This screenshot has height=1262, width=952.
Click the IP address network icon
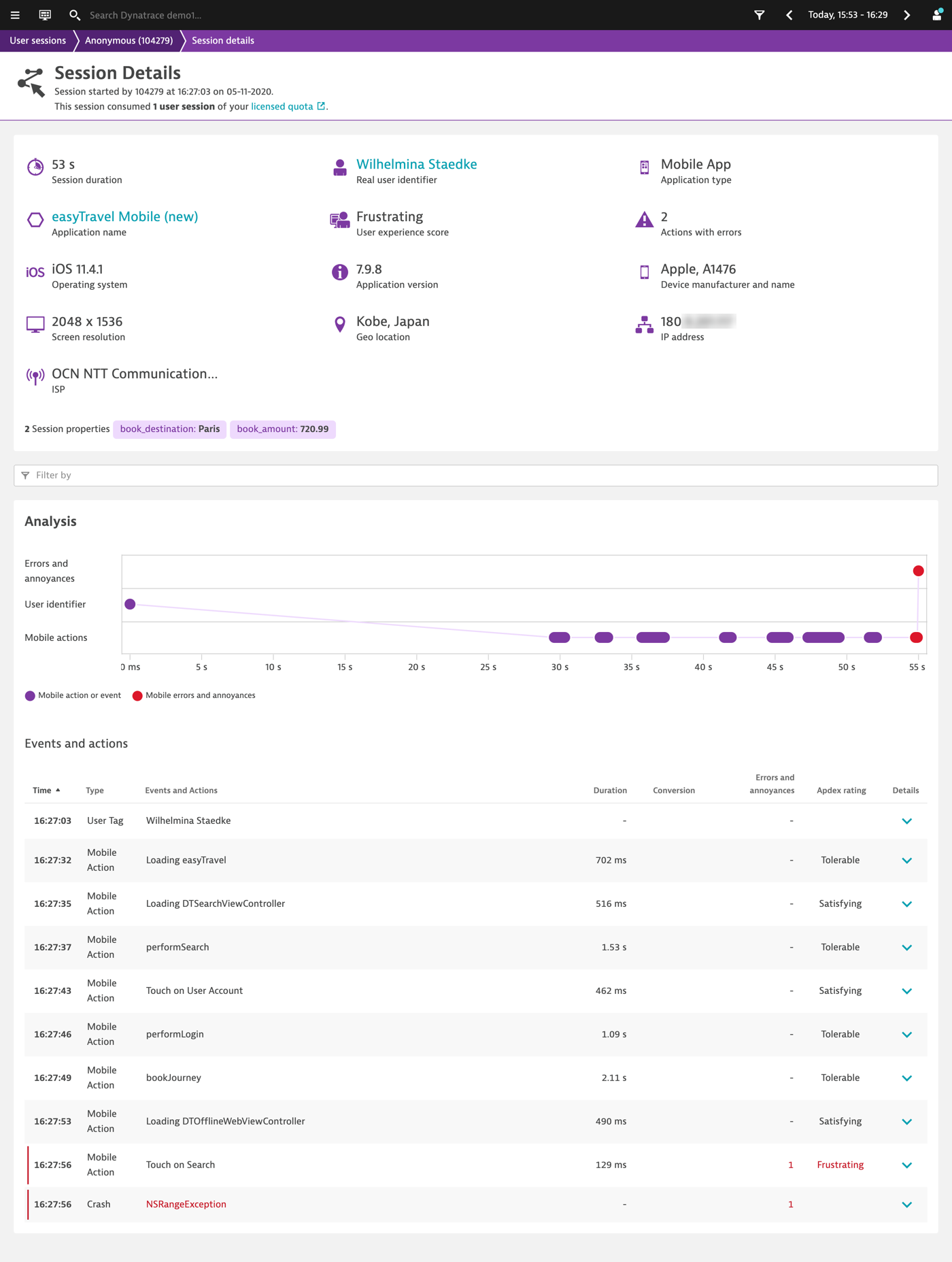click(644, 325)
